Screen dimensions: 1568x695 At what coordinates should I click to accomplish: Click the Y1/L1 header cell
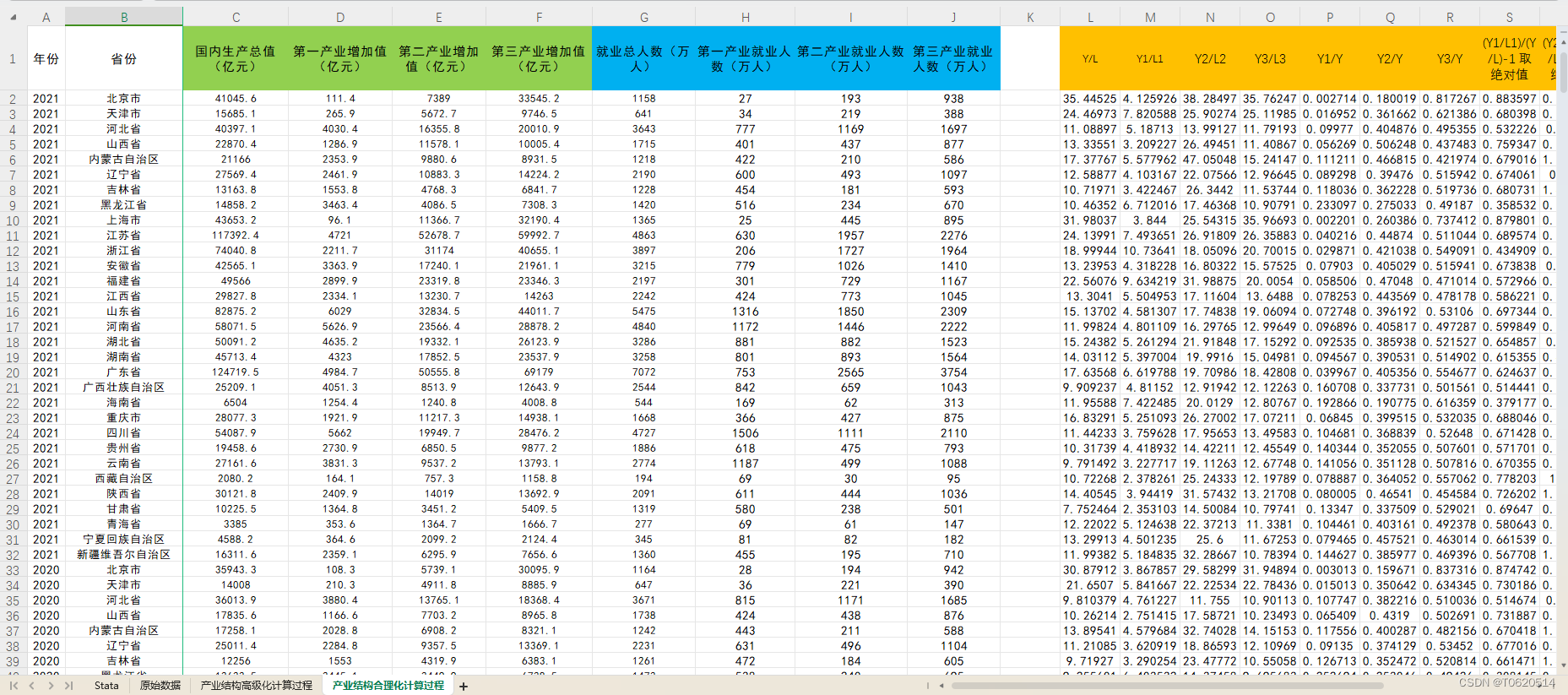1150,58
